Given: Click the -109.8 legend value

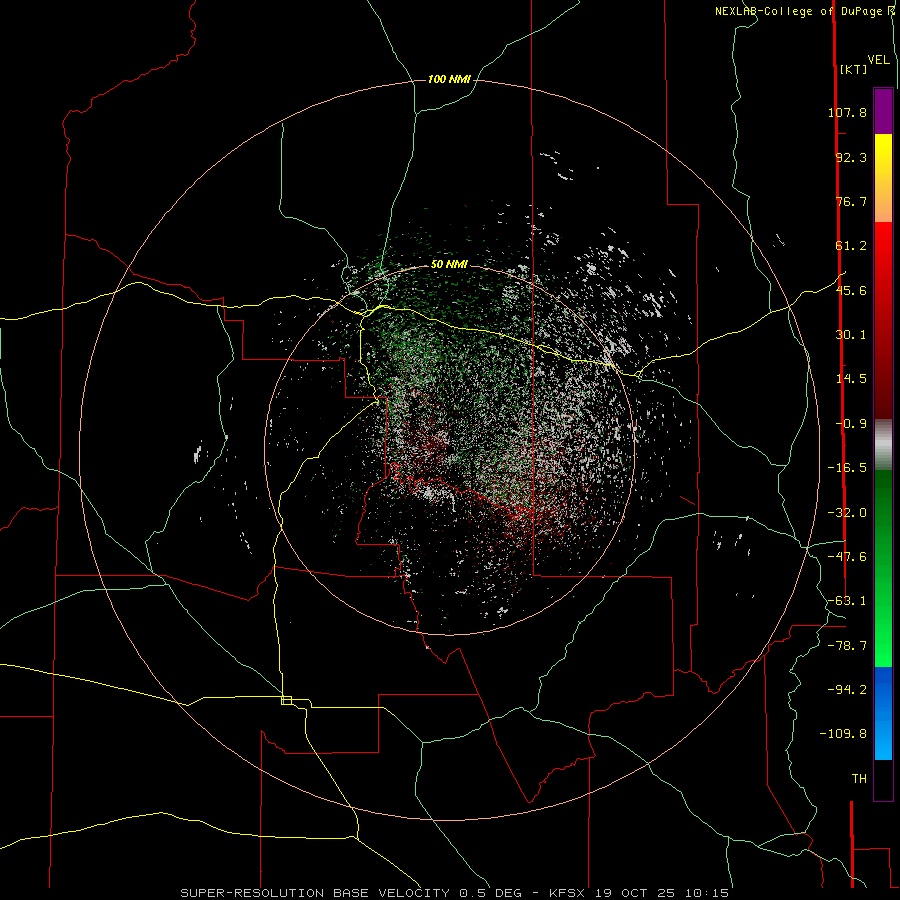Looking at the screenshot, I should pyautogui.click(x=843, y=734).
